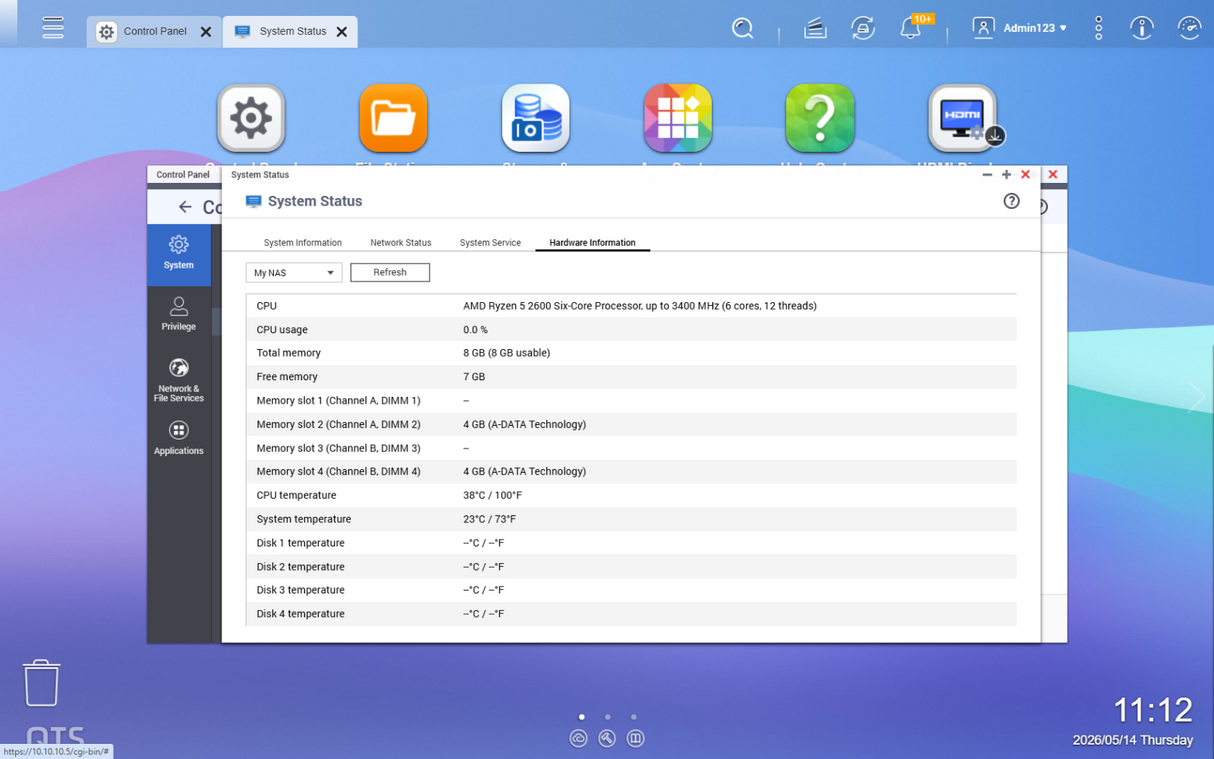Click the 2026/05/14 Thursday date
The height and width of the screenshot is (759, 1214).
[x=1132, y=740]
